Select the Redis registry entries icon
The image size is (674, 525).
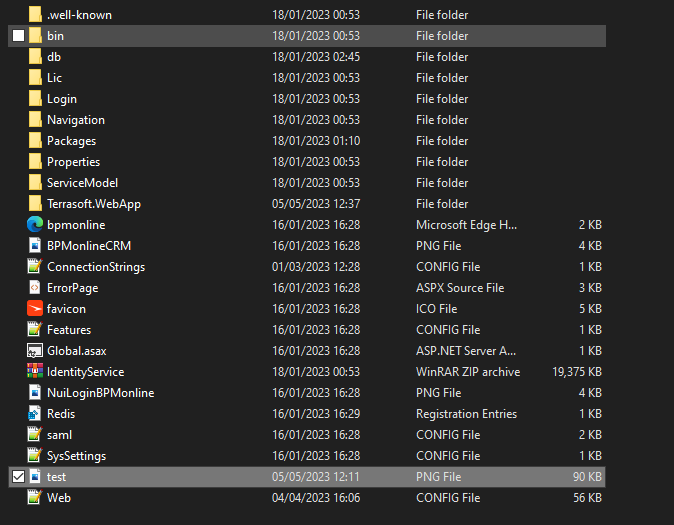click(35, 414)
